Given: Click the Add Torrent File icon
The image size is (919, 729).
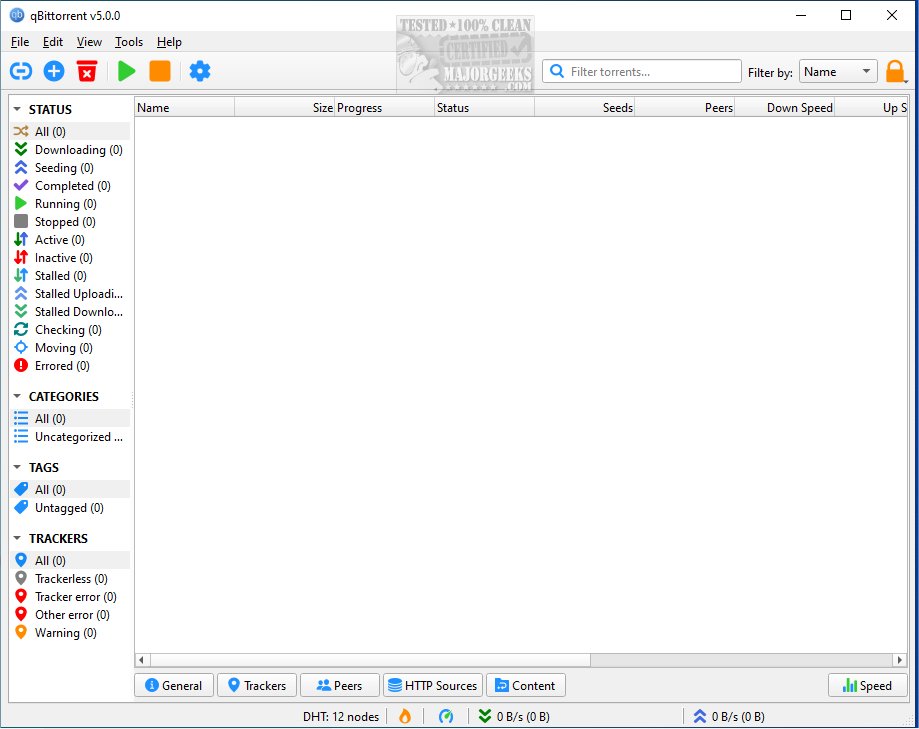Looking at the screenshot, I should (54, 71).
